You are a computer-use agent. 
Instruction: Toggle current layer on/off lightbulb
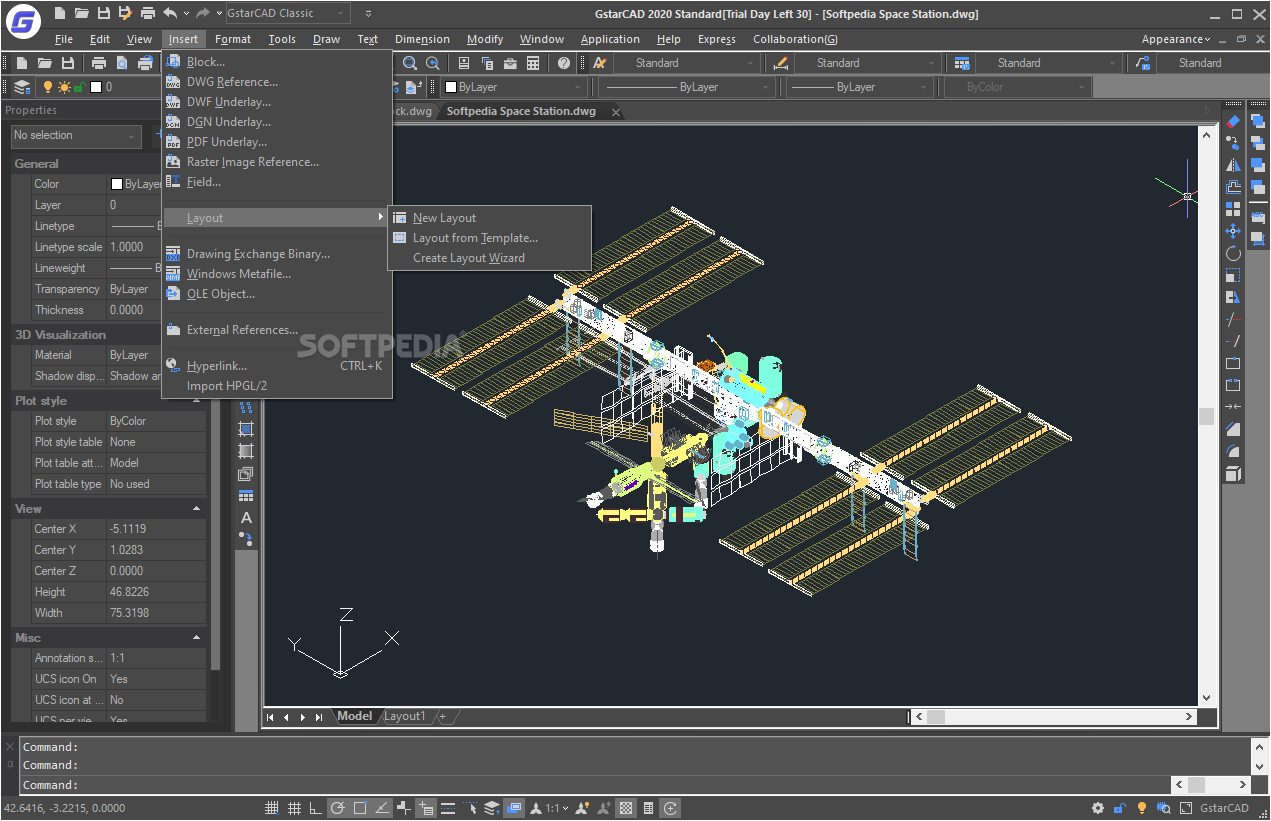point(48,87)
